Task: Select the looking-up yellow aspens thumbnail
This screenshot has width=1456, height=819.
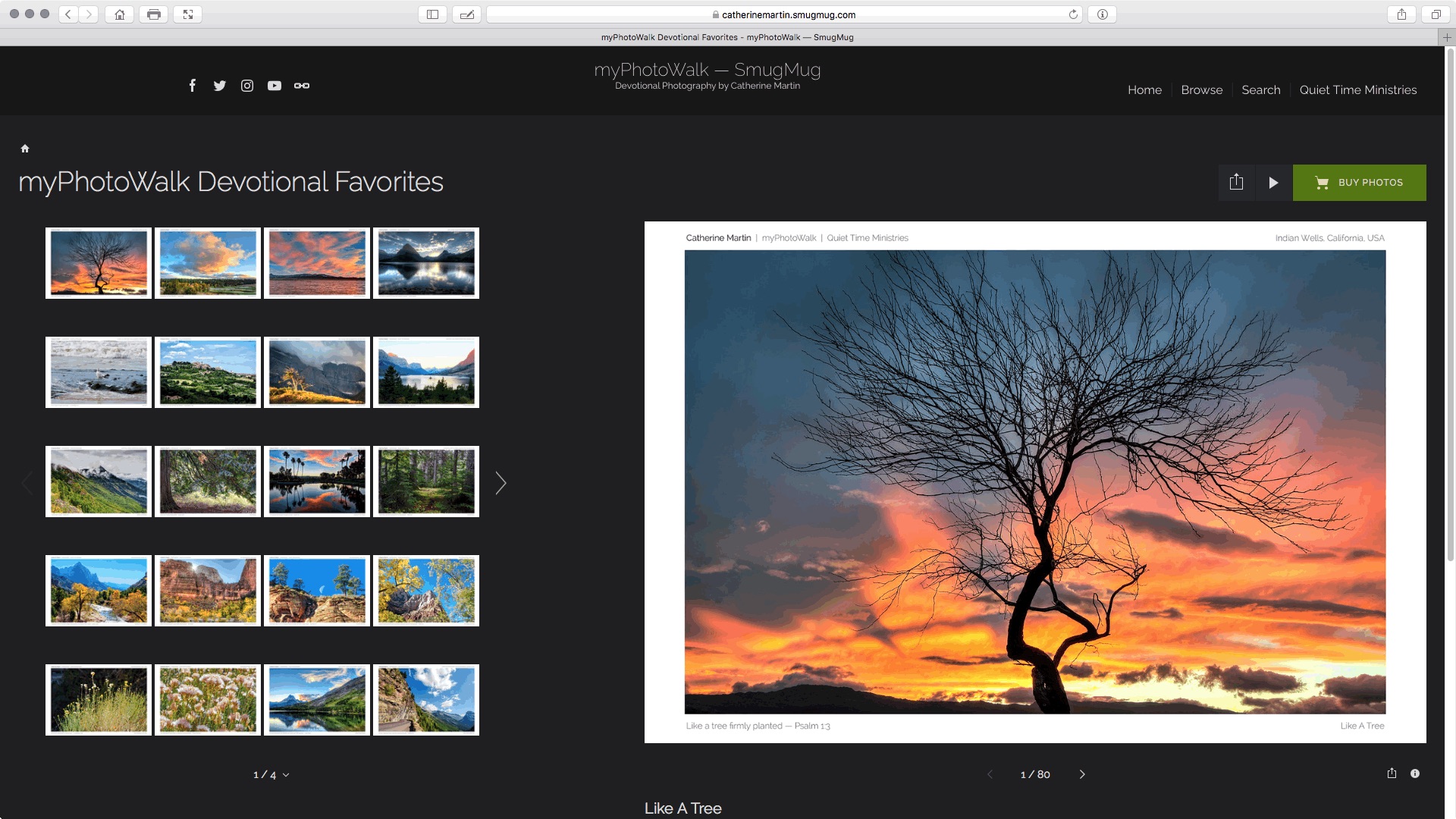Action: click(426, 591)
